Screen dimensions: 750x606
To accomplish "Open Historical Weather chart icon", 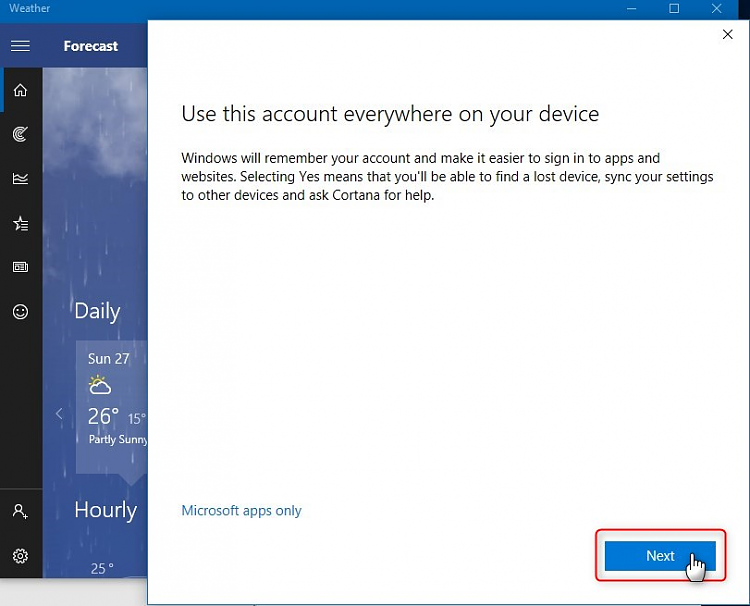I will tap(20, 179).
